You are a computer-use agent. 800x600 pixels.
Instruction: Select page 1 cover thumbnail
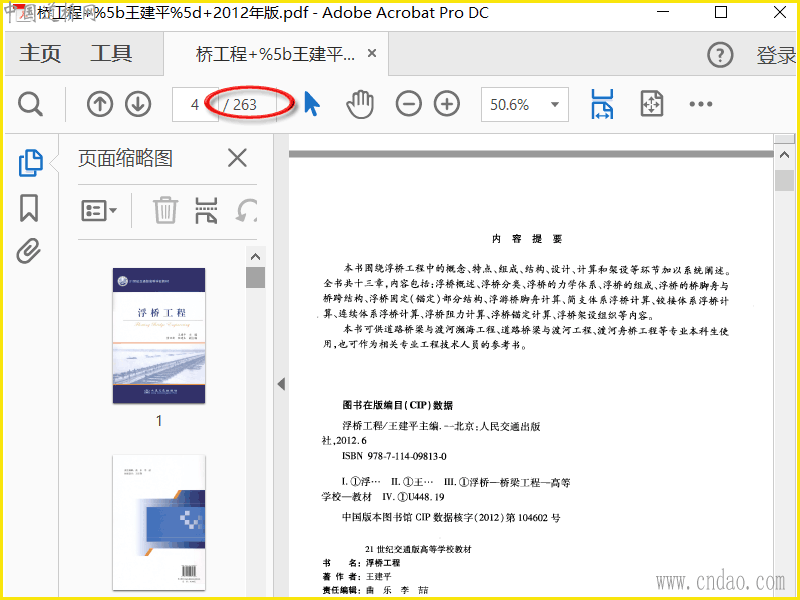[159, 336]
